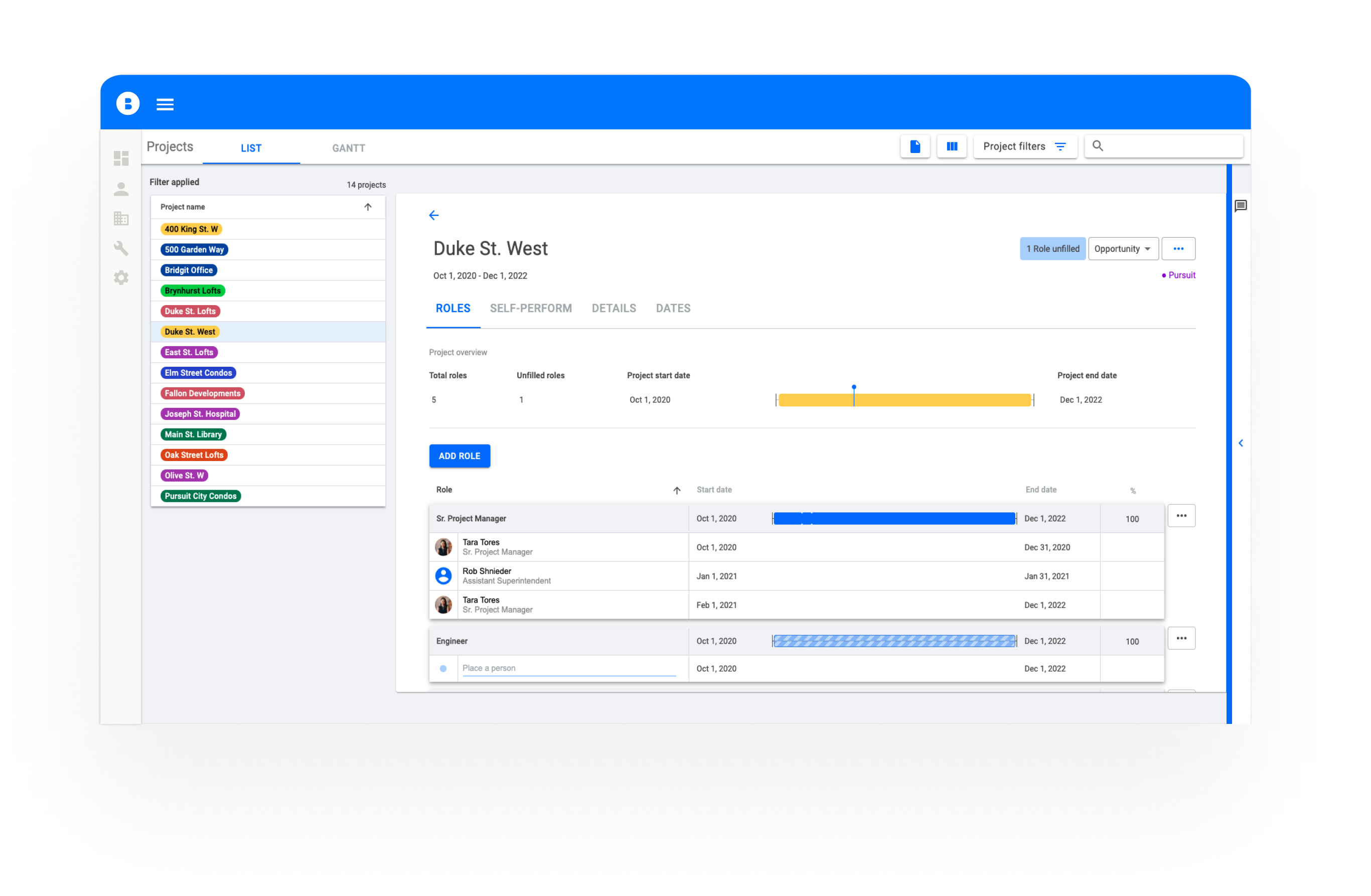Open Project filters menu
Viewport: 1371px width, 896px height.
(x=1024, y=146)
